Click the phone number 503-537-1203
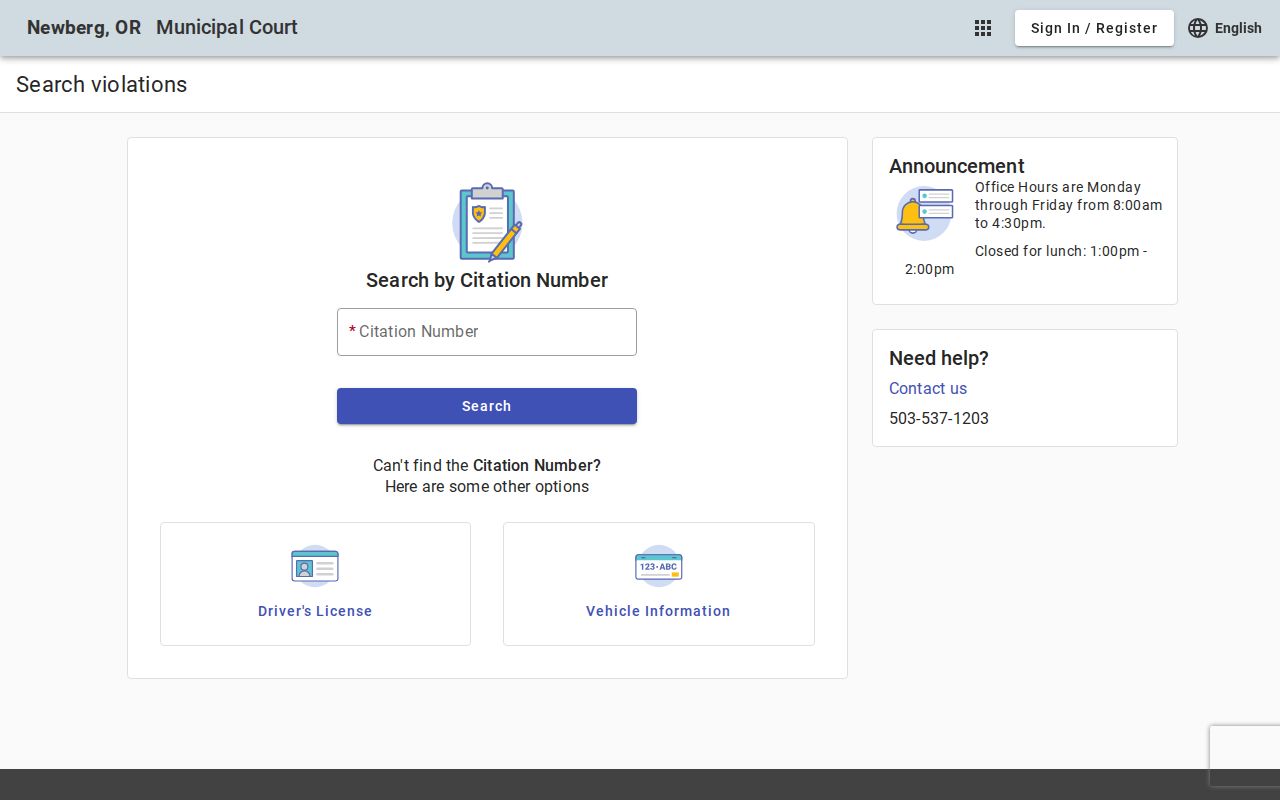This screenshot has width=1280, height=800. click(x=939, y=418)
